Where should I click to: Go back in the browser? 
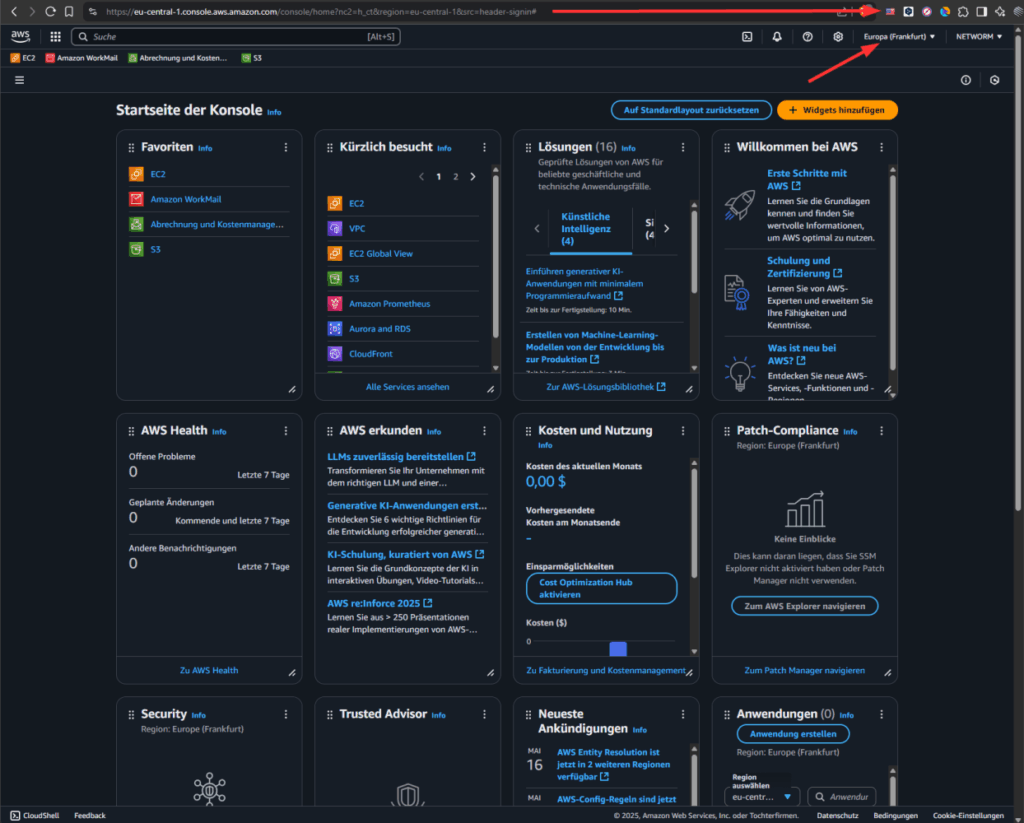pos(14,11)
